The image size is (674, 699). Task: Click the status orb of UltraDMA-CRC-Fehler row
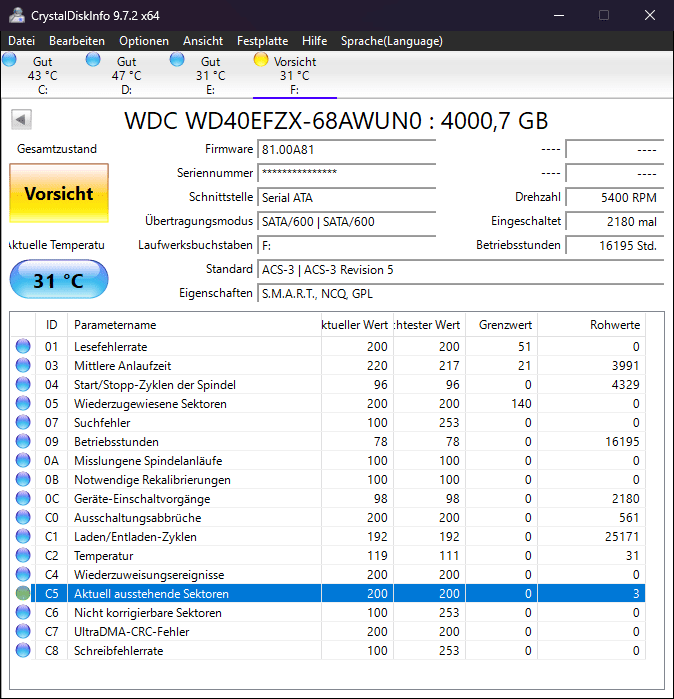[23, 631]
